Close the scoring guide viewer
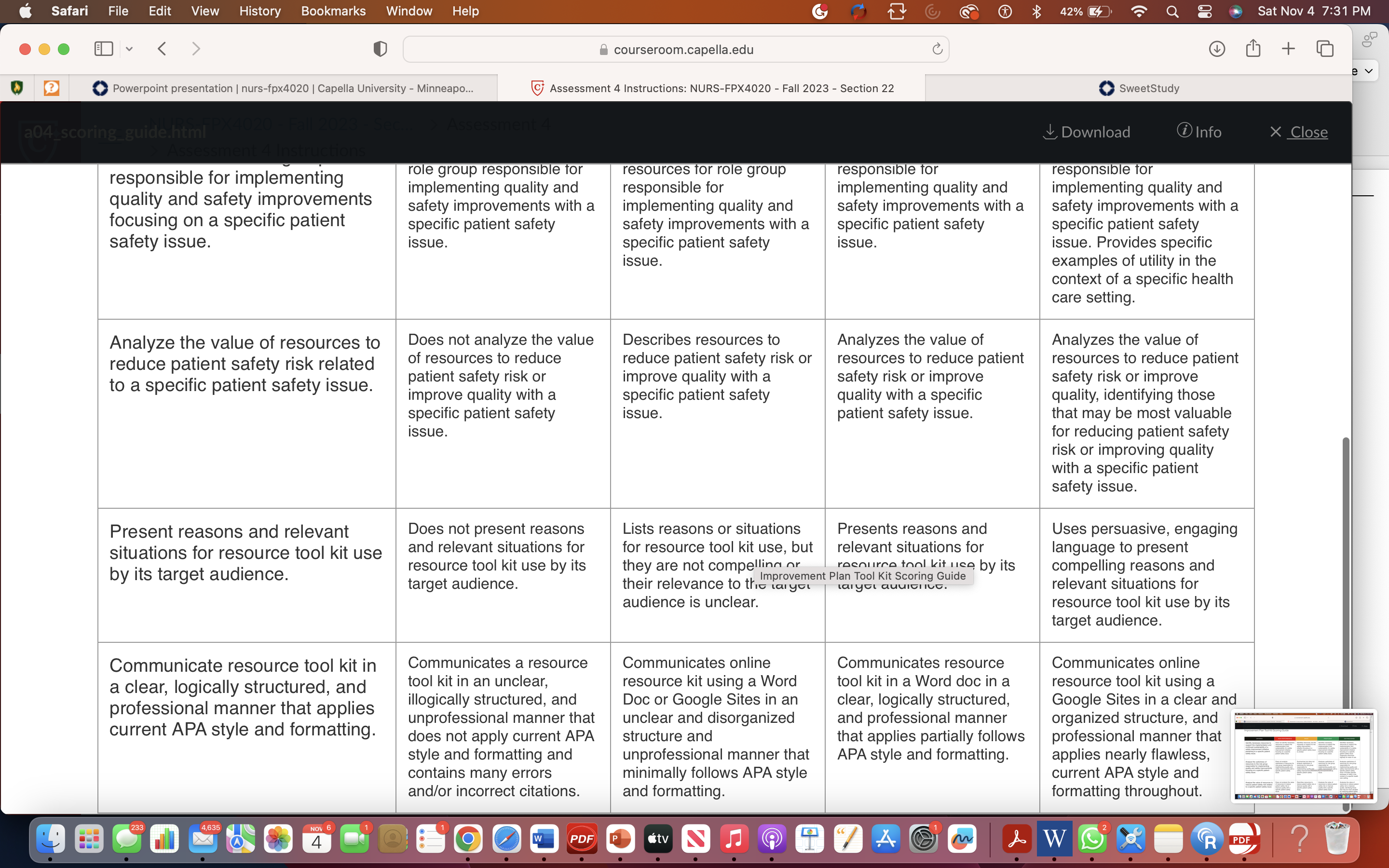This screenshot has height=868, width=1389. point(1298,132)
